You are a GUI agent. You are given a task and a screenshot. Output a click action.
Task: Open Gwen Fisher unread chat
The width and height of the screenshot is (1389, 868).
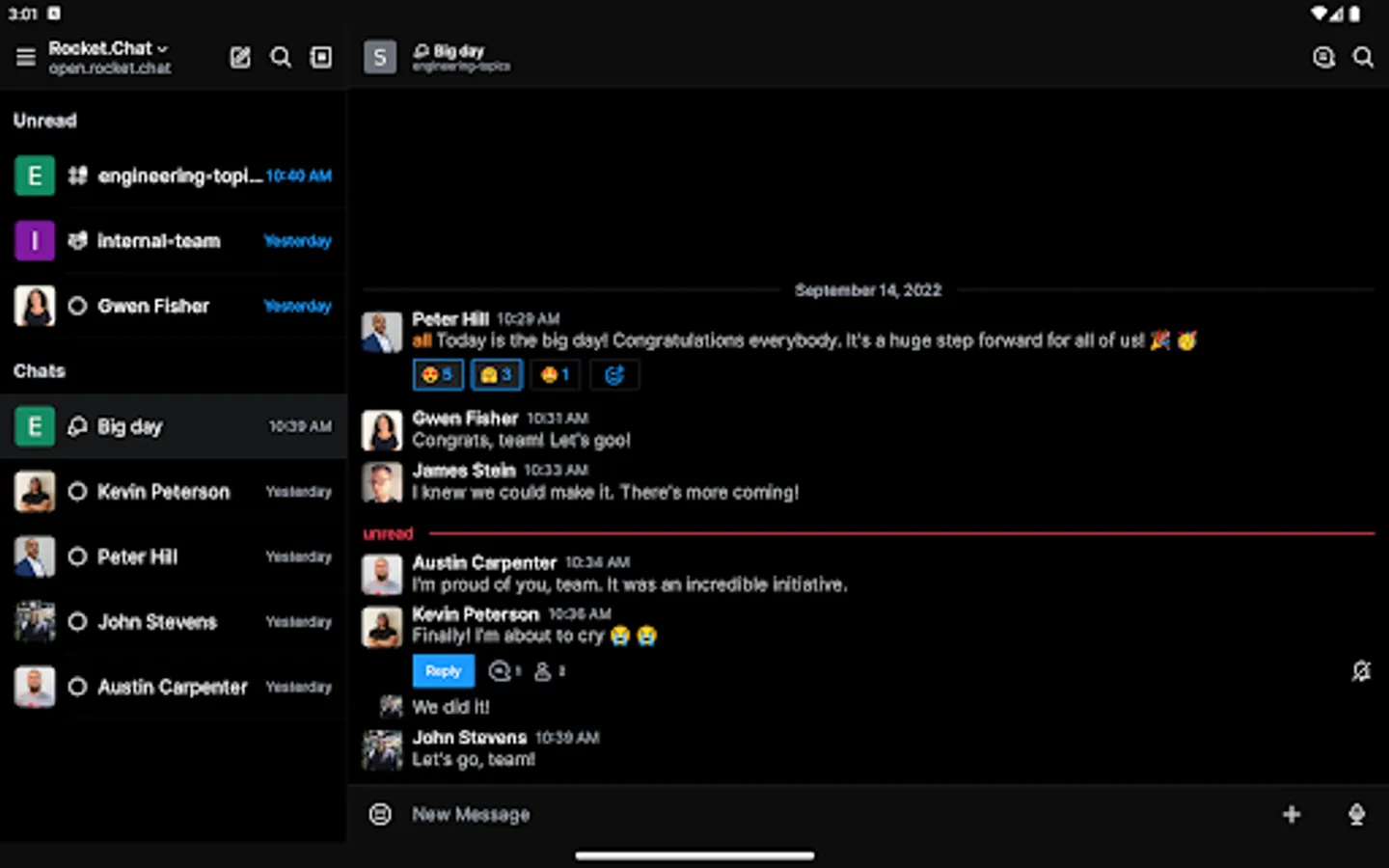click(x=174, y=306)
